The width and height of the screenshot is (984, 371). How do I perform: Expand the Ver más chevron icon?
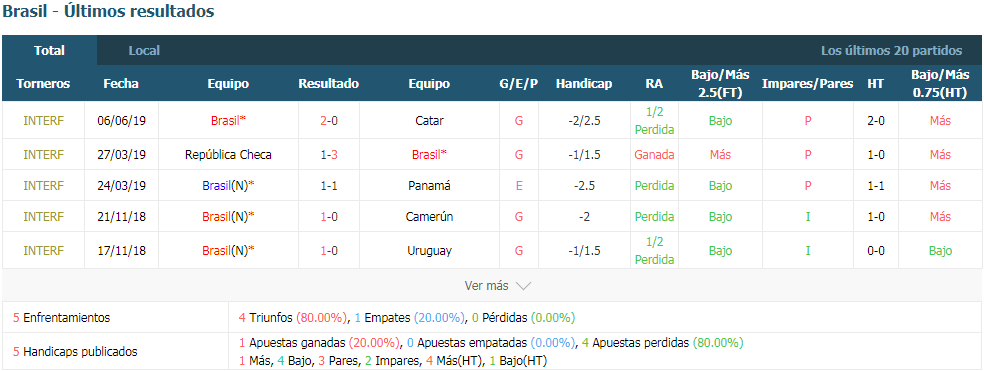coord(523,286)
